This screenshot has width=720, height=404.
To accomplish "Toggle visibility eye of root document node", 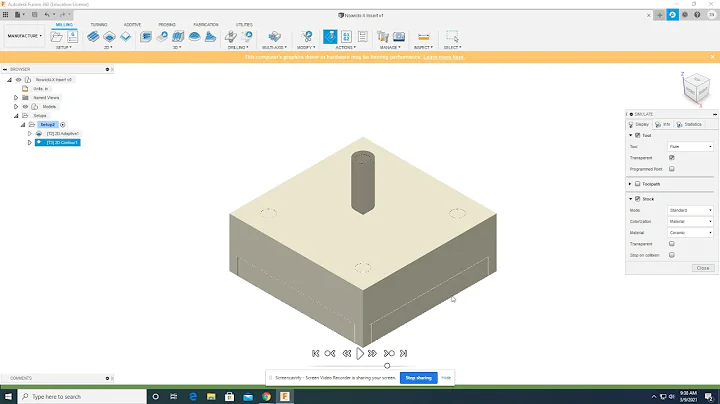I will click(x=18, y=79).
